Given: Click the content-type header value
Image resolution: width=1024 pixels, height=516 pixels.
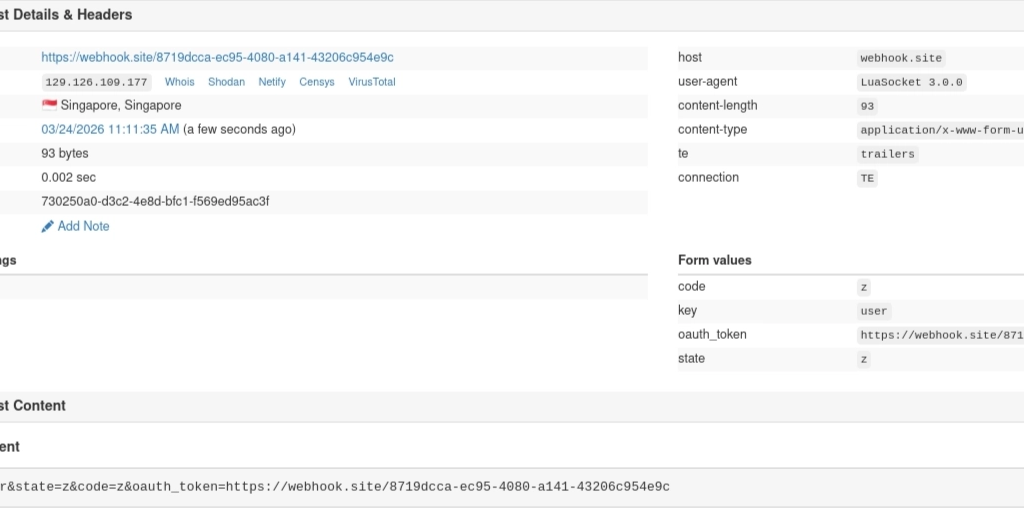Looking at the screenshot, I should click(x=940, y=130).
